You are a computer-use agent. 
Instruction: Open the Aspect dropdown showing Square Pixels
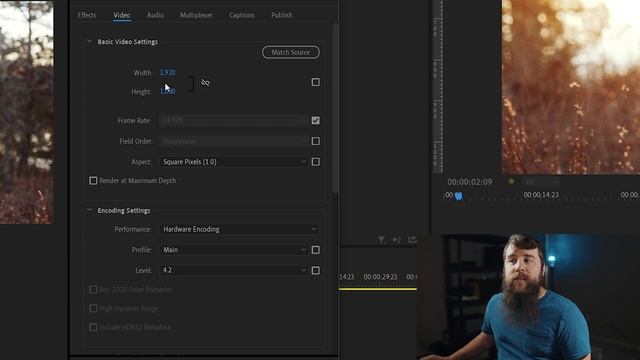[234, 162]
